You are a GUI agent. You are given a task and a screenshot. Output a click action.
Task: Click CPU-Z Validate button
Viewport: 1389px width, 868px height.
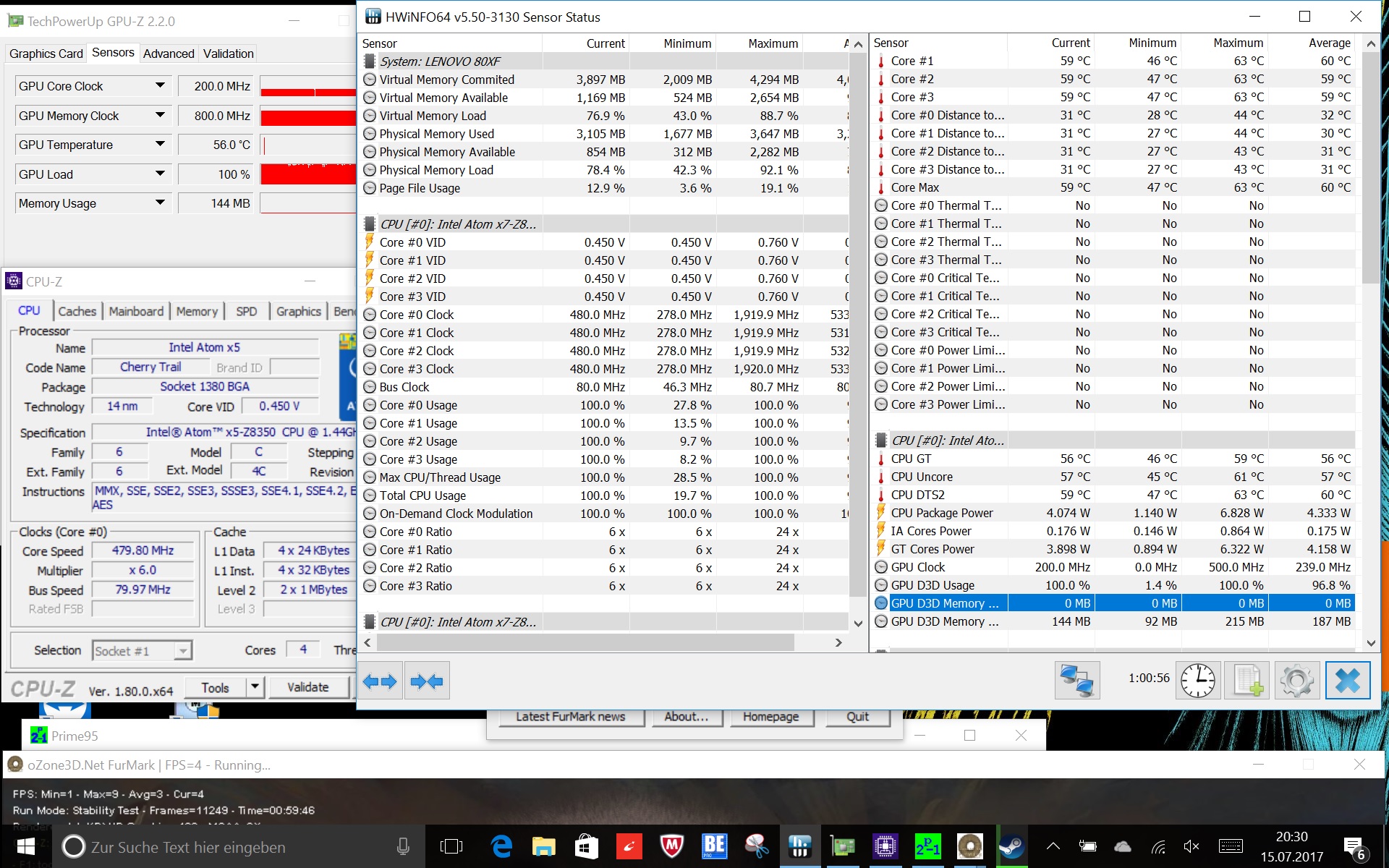pyautogui.click(x=308, y=687)
